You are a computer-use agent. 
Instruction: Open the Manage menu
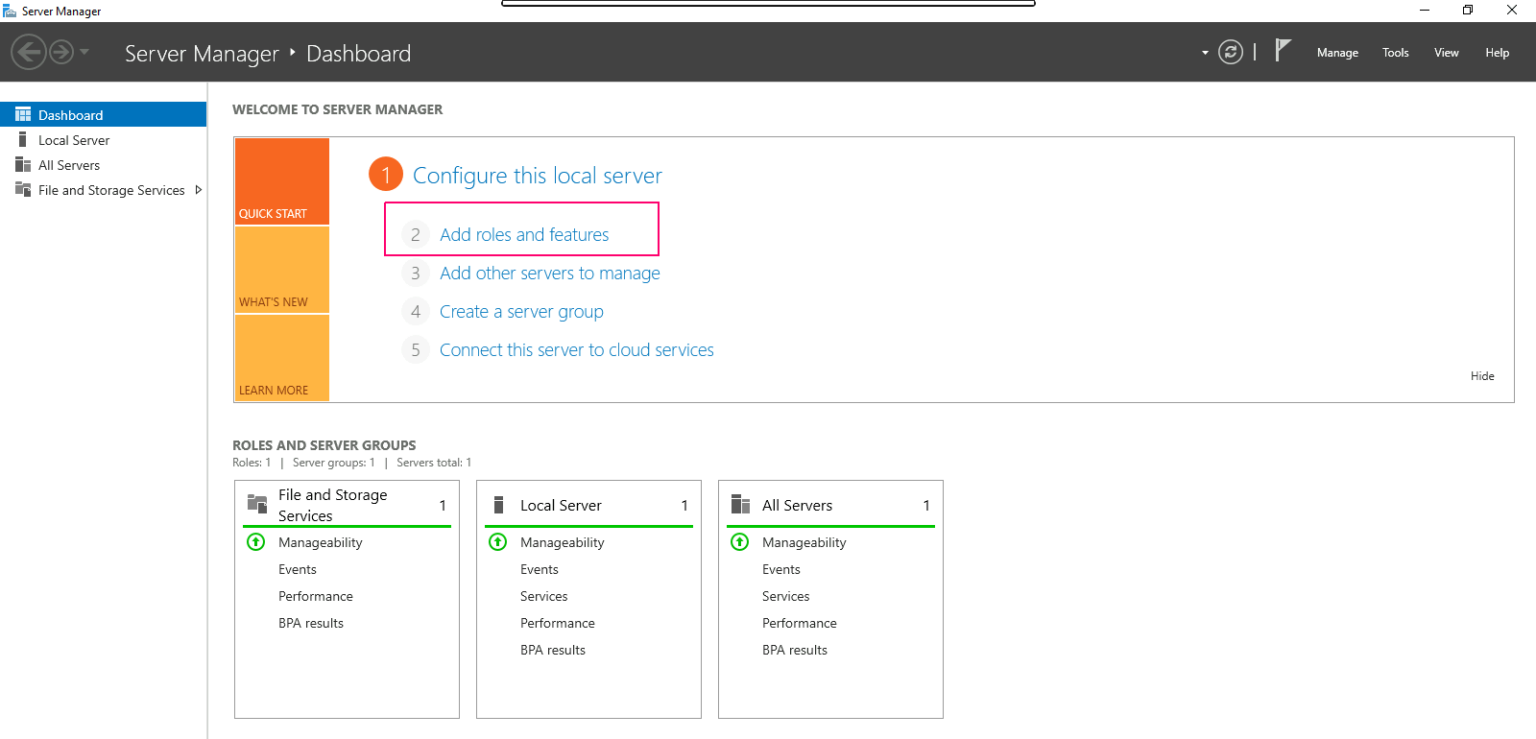pos(1337,52)
